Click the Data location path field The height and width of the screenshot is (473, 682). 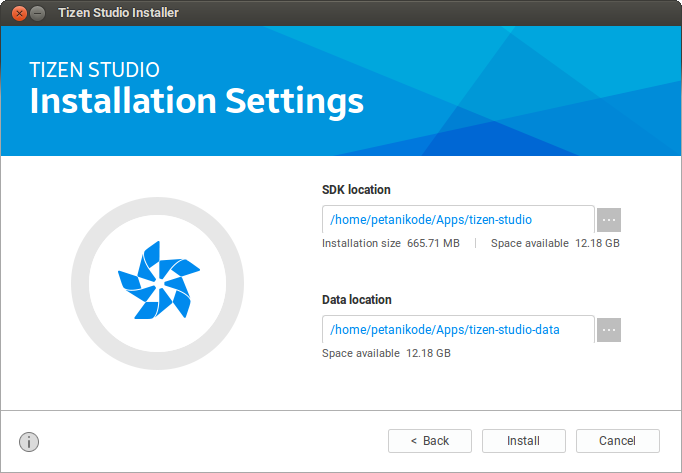(458, 330)
